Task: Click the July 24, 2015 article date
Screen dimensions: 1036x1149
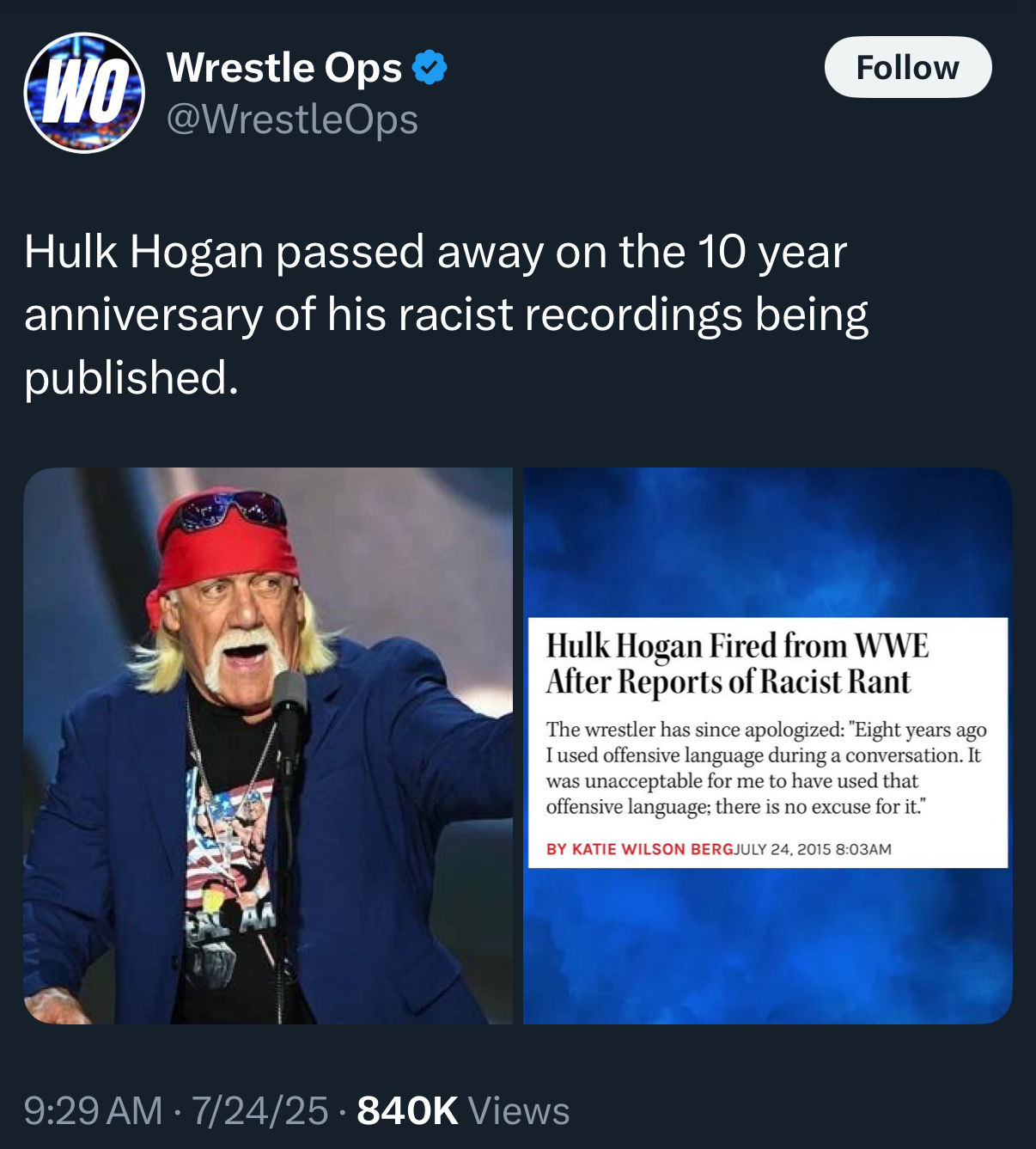Action: (x=813, y=849)
